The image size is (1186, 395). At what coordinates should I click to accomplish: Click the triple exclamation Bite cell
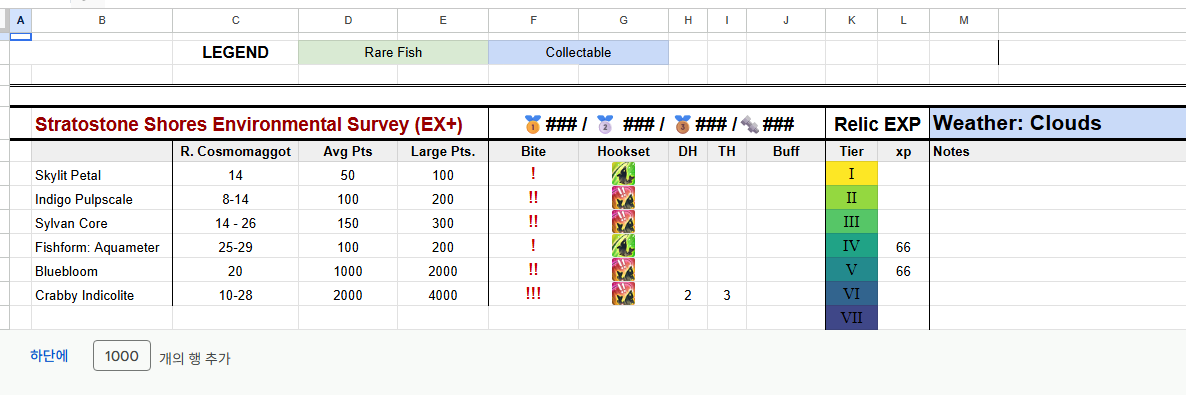point(533,295)
